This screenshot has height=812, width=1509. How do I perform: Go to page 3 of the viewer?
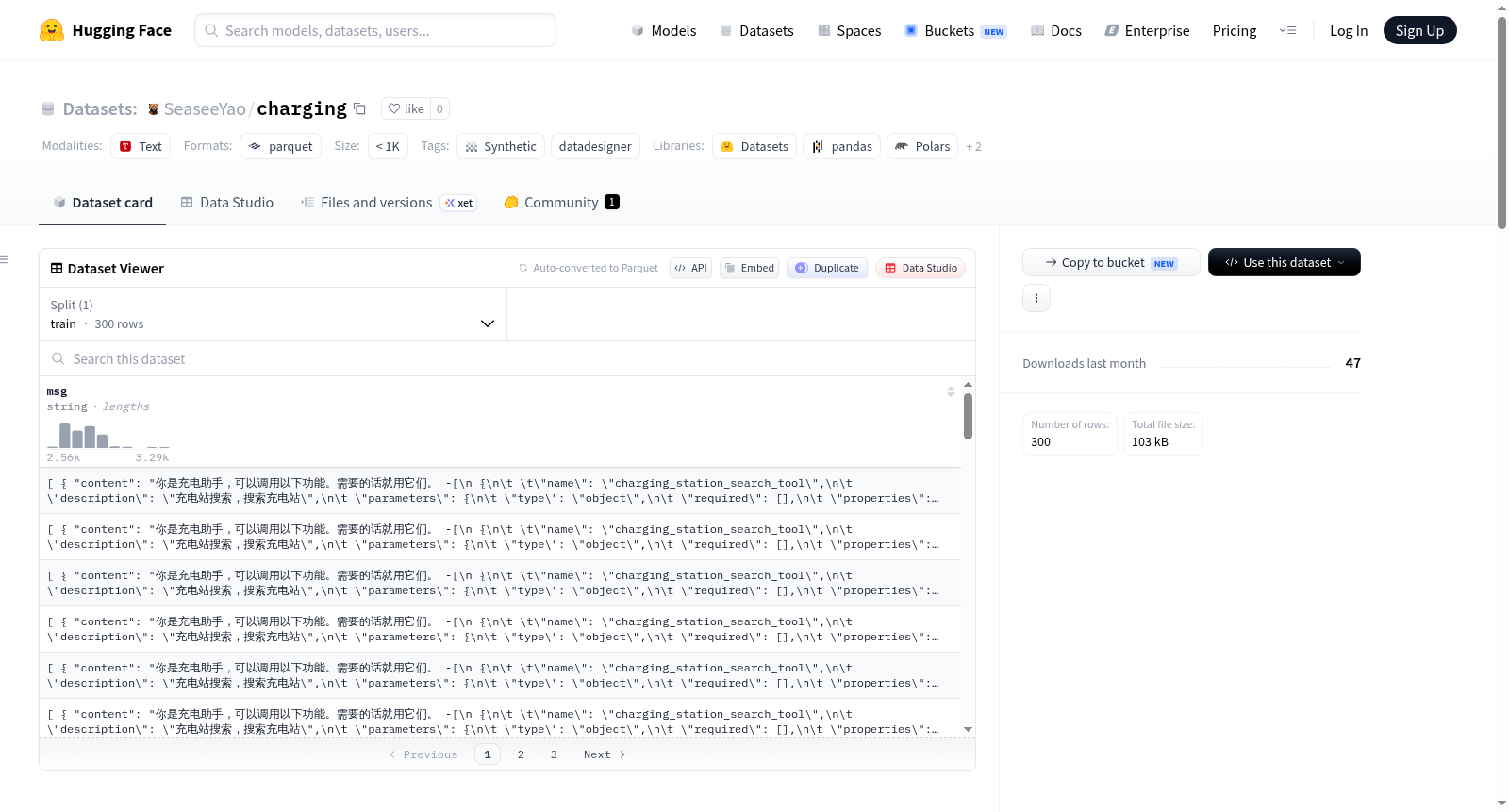[554, 754]
